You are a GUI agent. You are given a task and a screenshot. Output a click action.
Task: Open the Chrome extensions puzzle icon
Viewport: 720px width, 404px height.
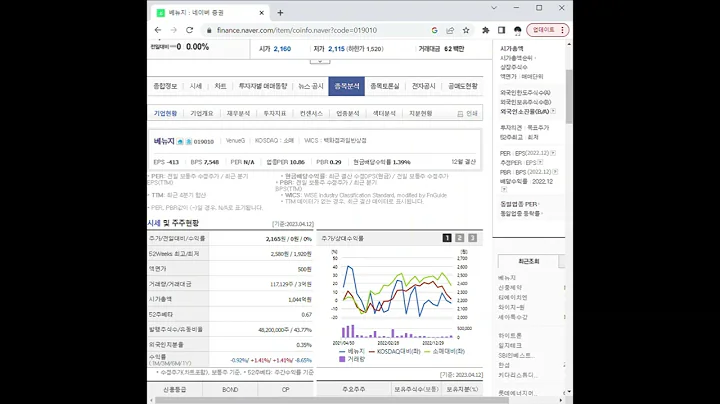coord(485,30)
